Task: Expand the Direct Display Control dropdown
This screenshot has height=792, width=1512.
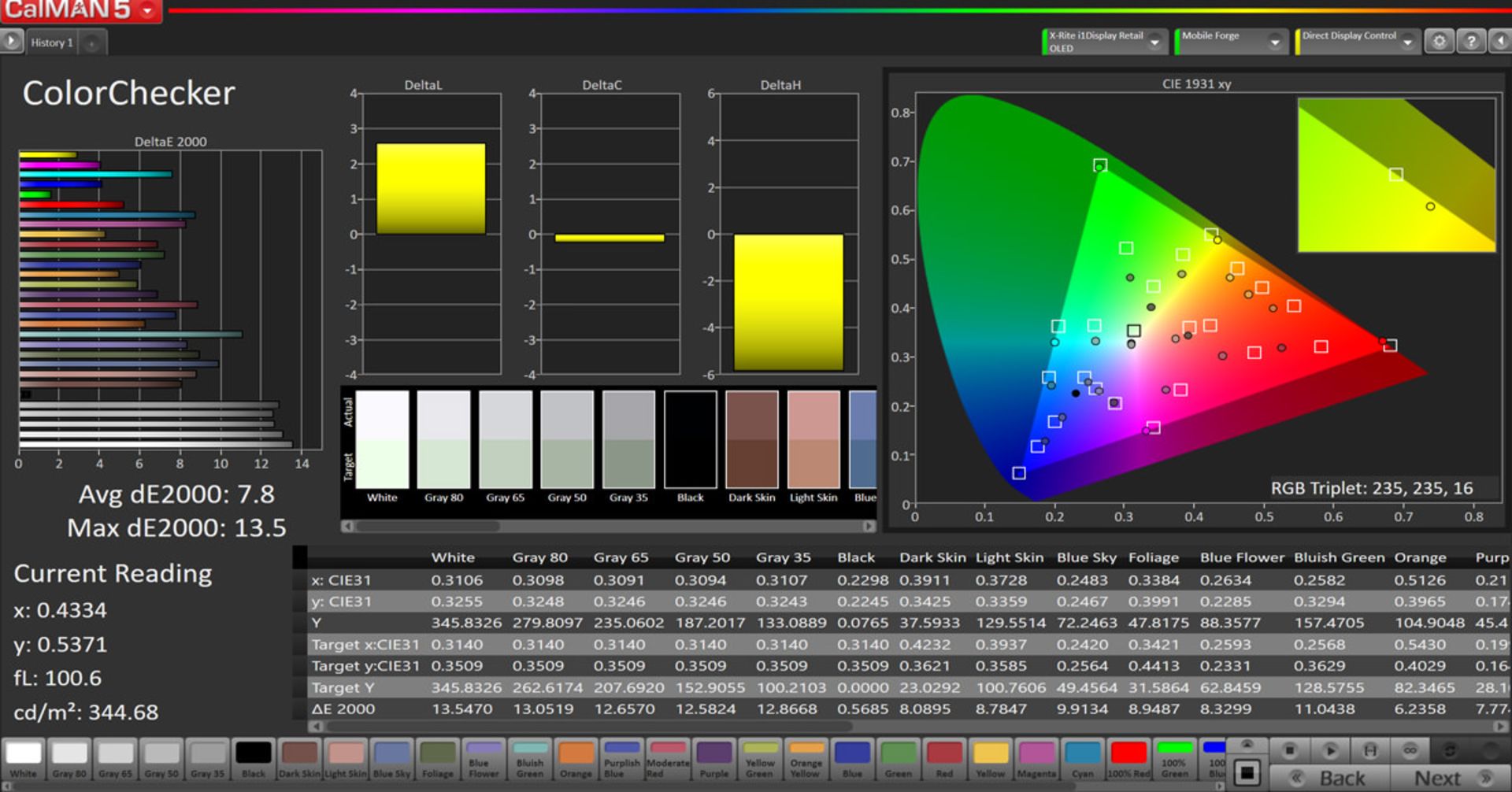Action: (x=1407, y=43)
